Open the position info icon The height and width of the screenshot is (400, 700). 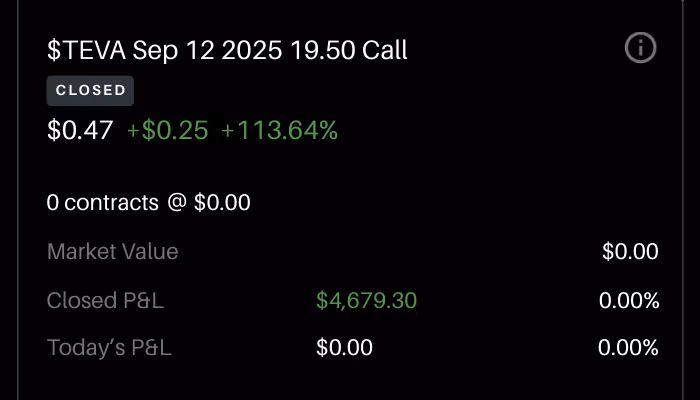pyautogui.click(x=641, y=48)
